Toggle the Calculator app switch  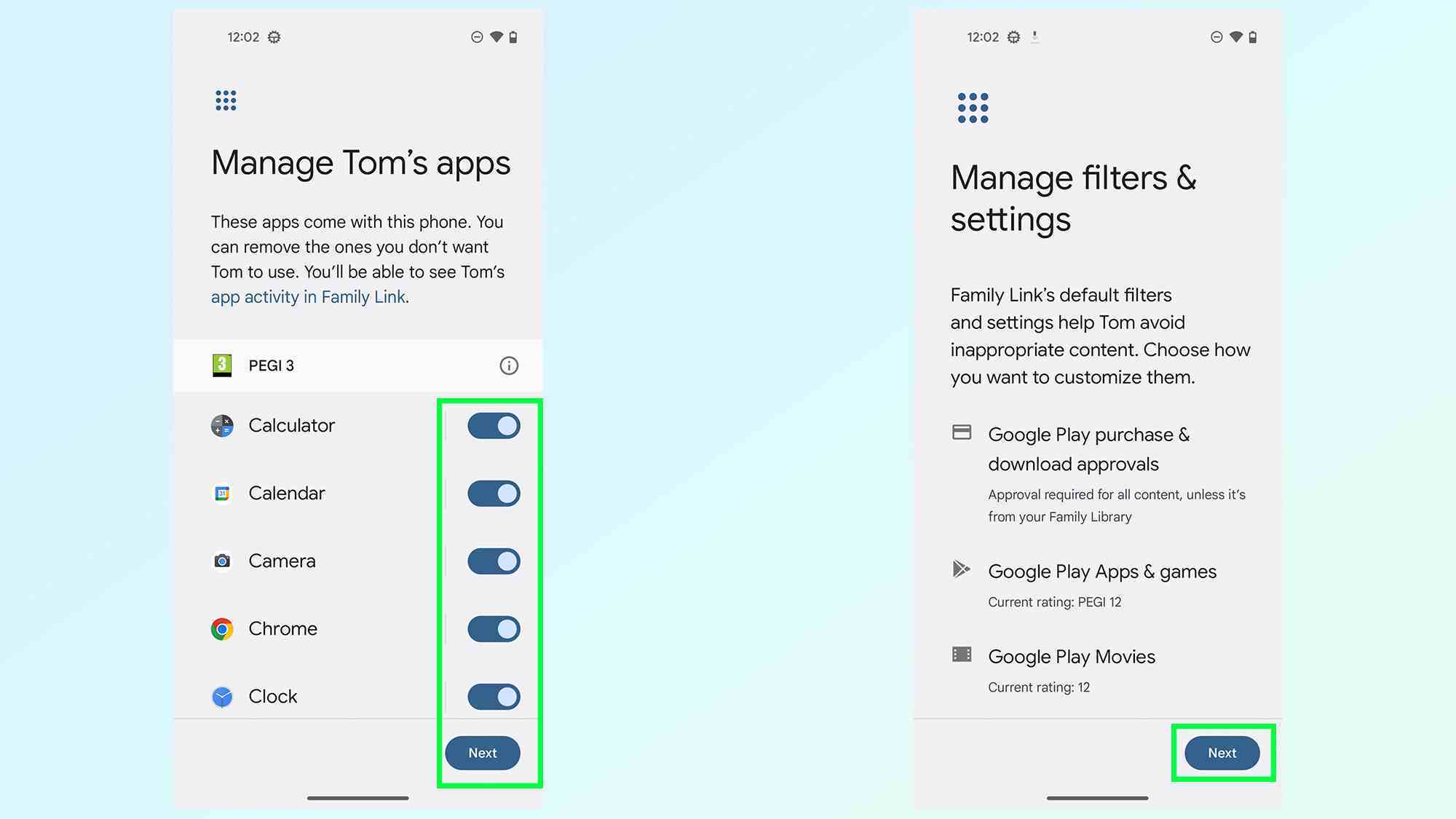(x=494, y=426)
